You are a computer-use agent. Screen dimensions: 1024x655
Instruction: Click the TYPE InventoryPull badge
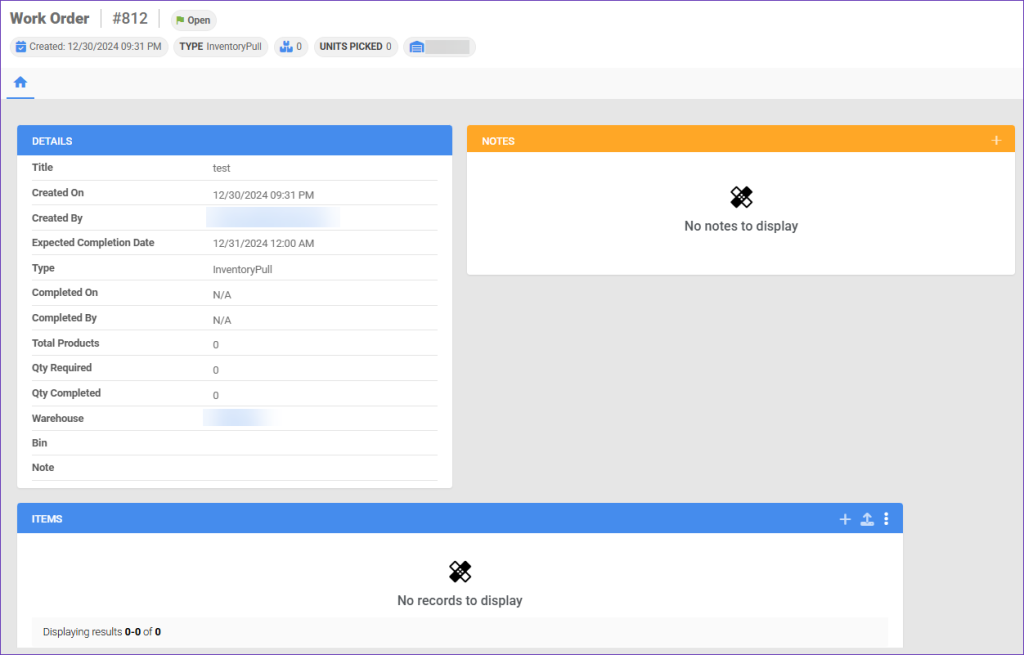tap(220, 46)
